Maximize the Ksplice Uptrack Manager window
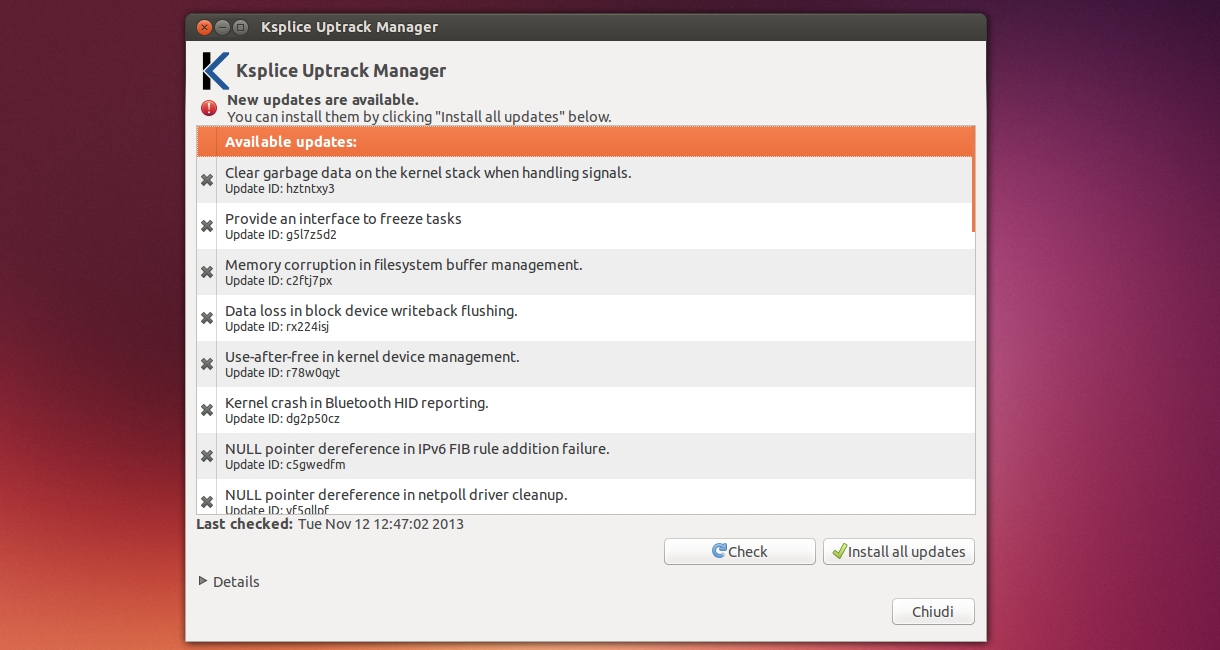Viewport: 1220px width, 650px height. 241,27
